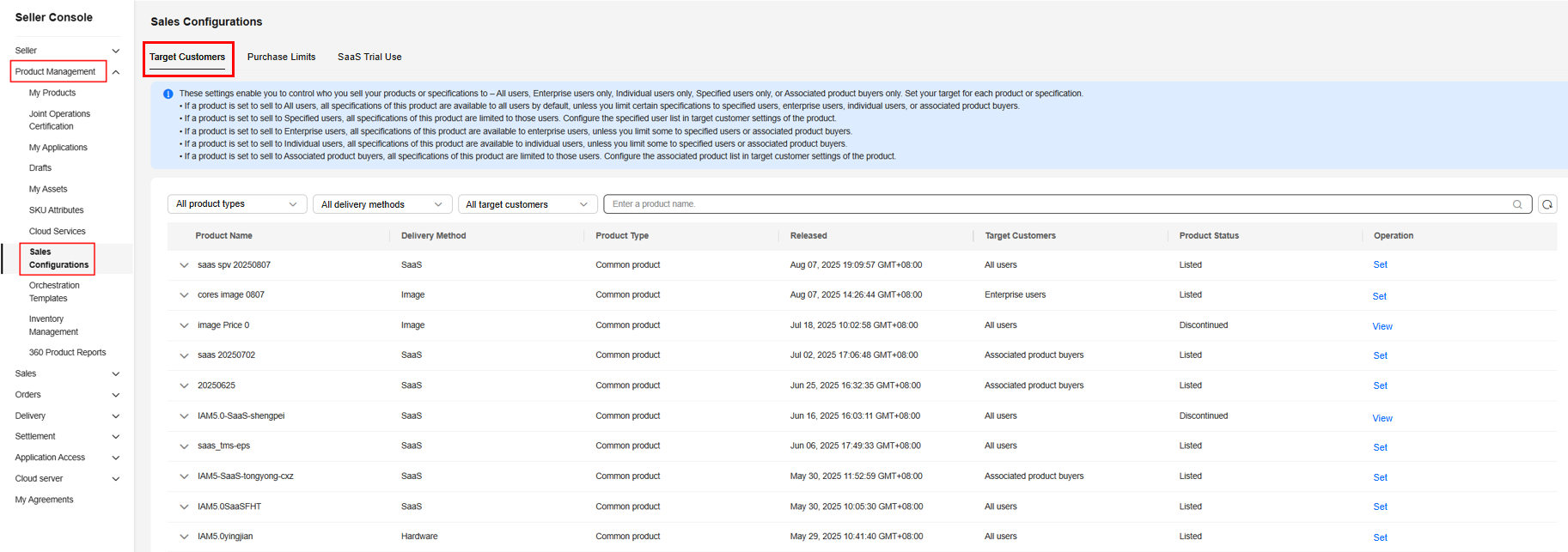This screenshot has height=552, width=1568.
Task: Open the All product types dropdown
Action: 236,204
